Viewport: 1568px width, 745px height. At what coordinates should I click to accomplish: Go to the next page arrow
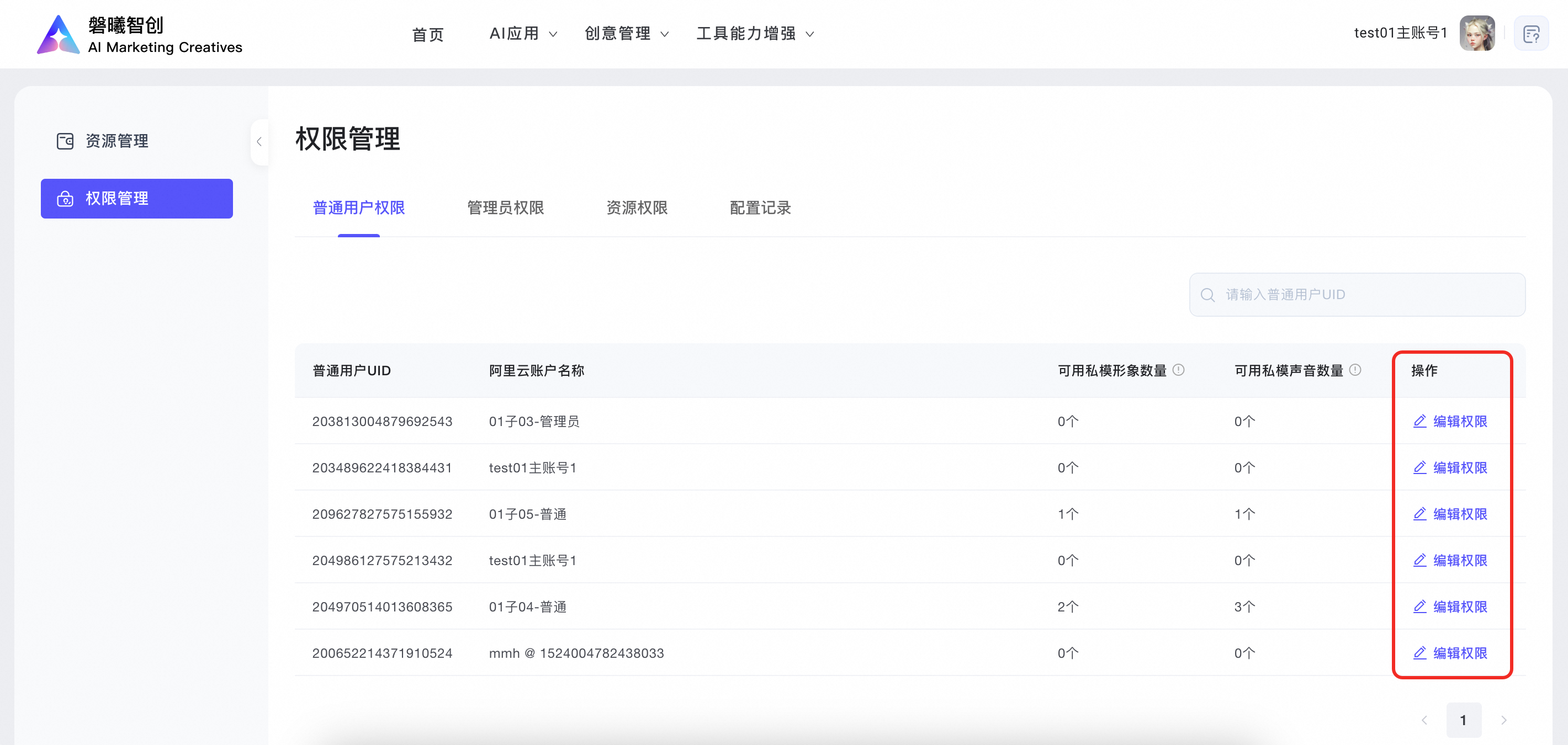(1503, 720)
